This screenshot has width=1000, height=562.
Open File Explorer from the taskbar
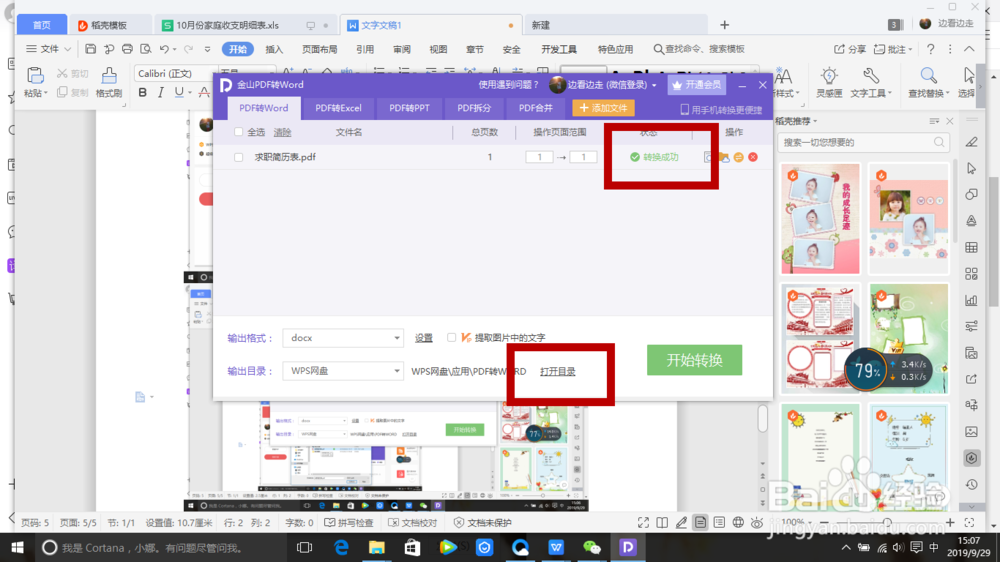coord(377,547)
